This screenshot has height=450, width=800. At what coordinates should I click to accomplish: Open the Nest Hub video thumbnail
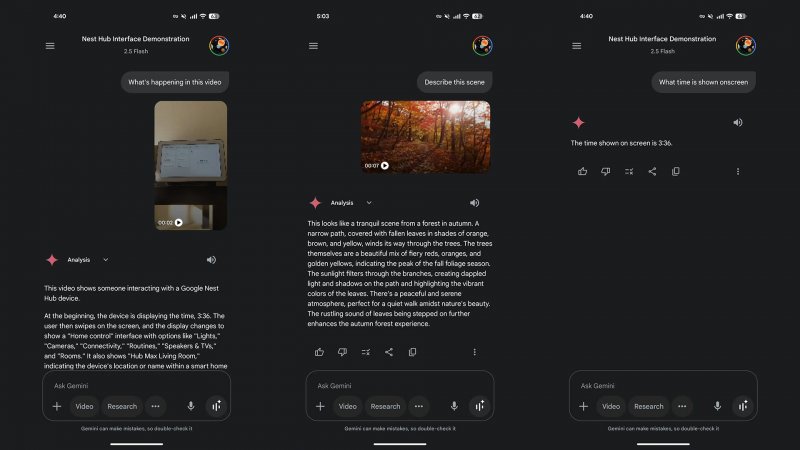click(191, 165)
